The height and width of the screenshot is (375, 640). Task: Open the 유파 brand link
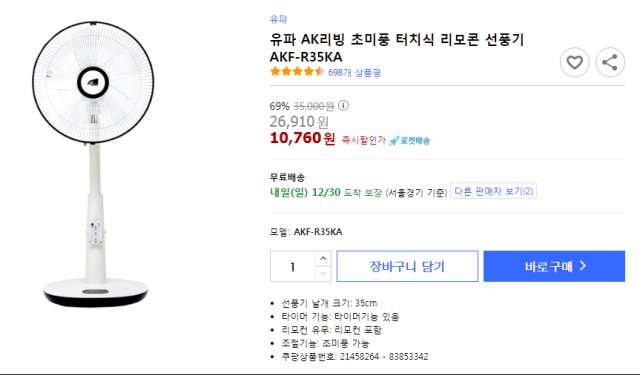(x=278, y=19)
